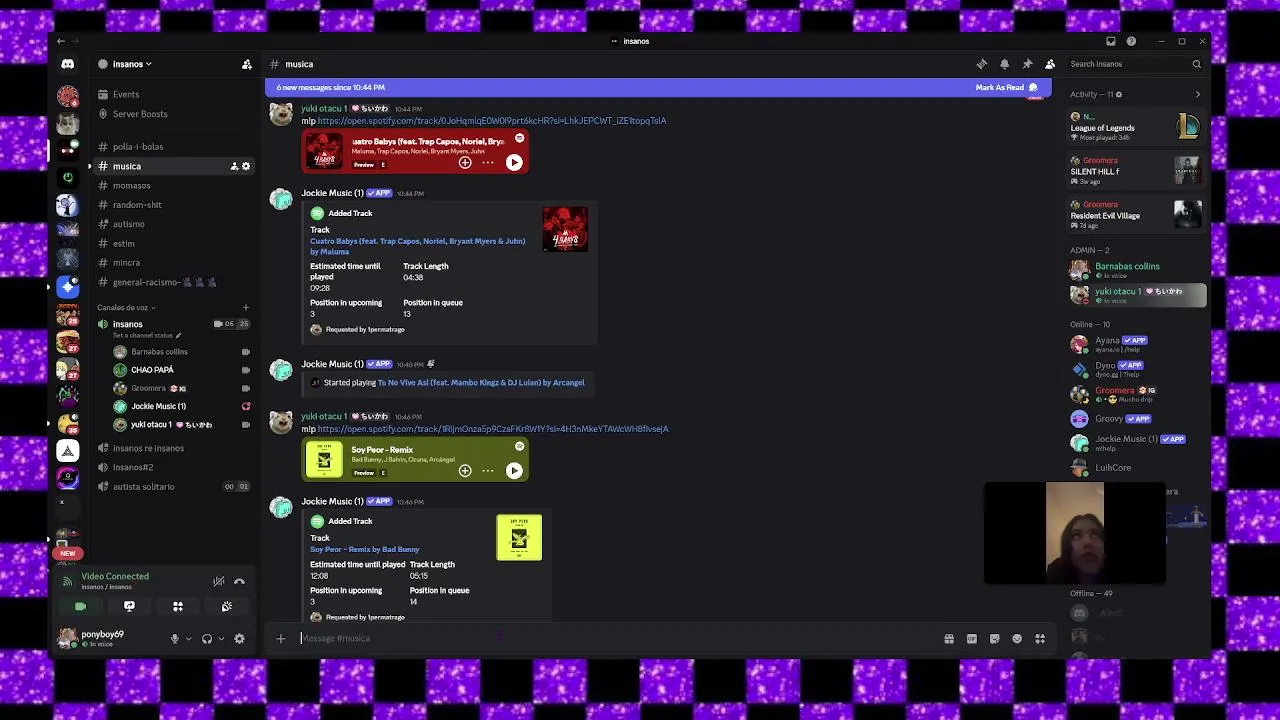Show pinned messages
Image resolution: width=1280 pixels, height=720 pixels.
click(x=1027, y=64)
